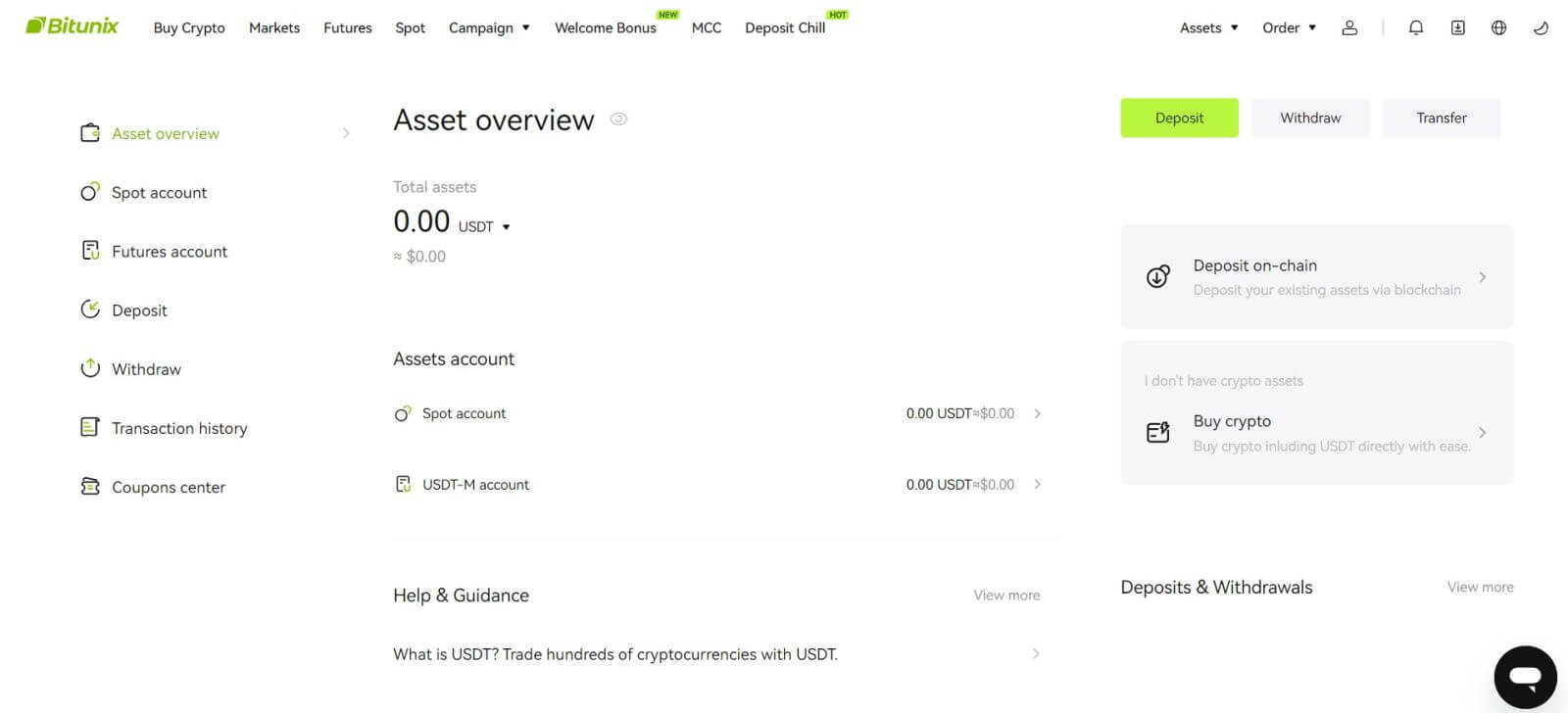Open the chat support bubble
The height and width of the screenshot is (713, 1568).
pyautogui.click(x=1525, y=676)
